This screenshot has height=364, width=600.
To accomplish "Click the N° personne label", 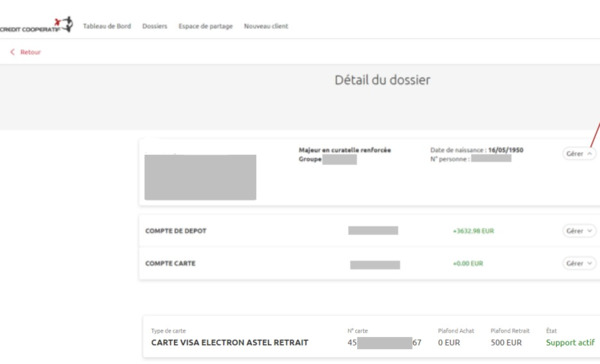I will [x=450, y=159].
